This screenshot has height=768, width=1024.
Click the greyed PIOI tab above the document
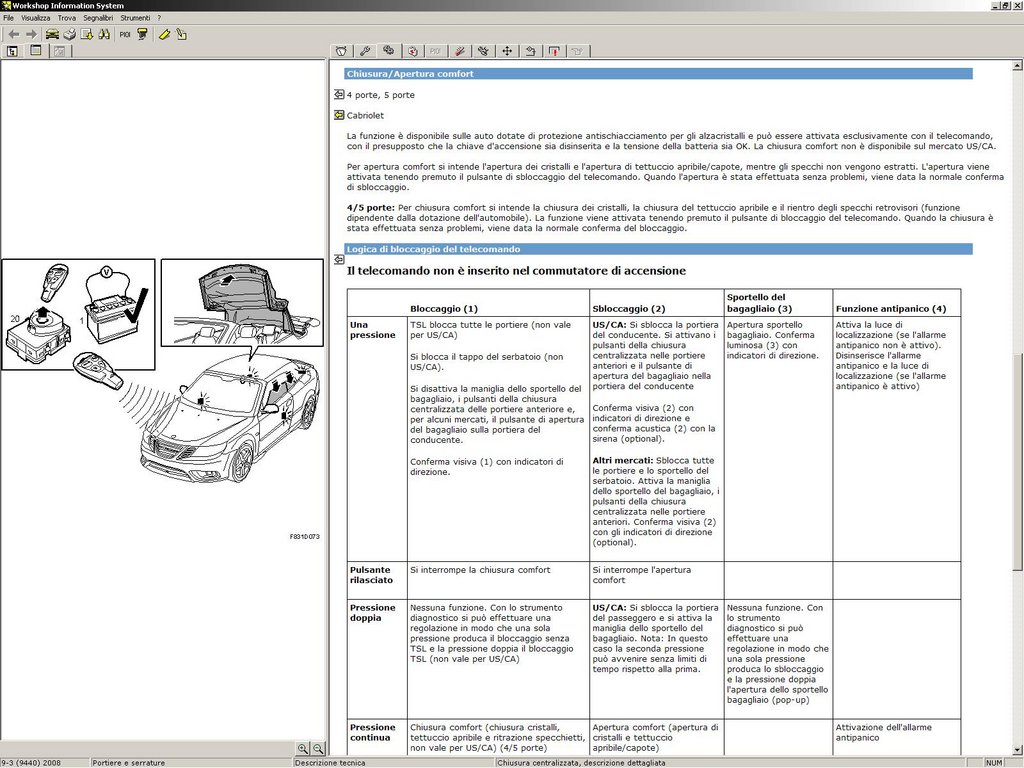click(436, 51)
